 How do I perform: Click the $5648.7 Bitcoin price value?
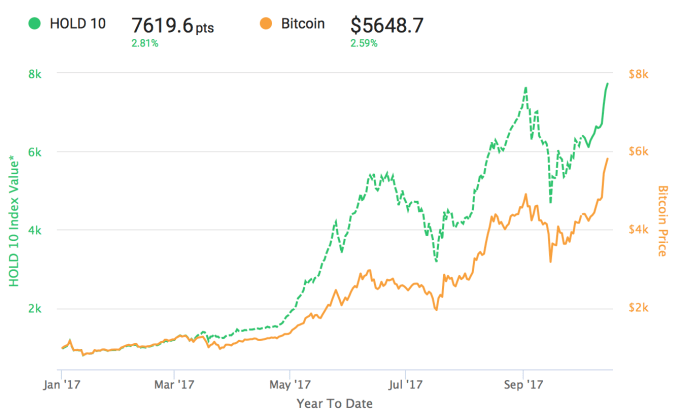(389, 24)
